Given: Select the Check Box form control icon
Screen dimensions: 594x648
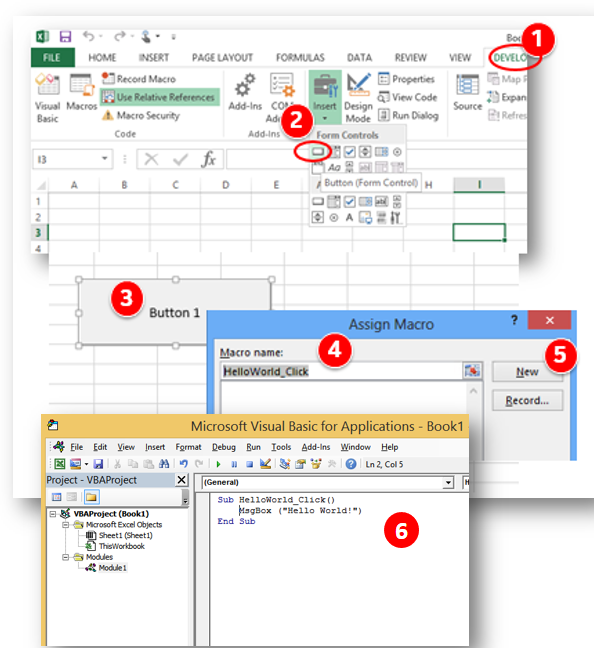Looking at the screenshot, I should point(349,152).
